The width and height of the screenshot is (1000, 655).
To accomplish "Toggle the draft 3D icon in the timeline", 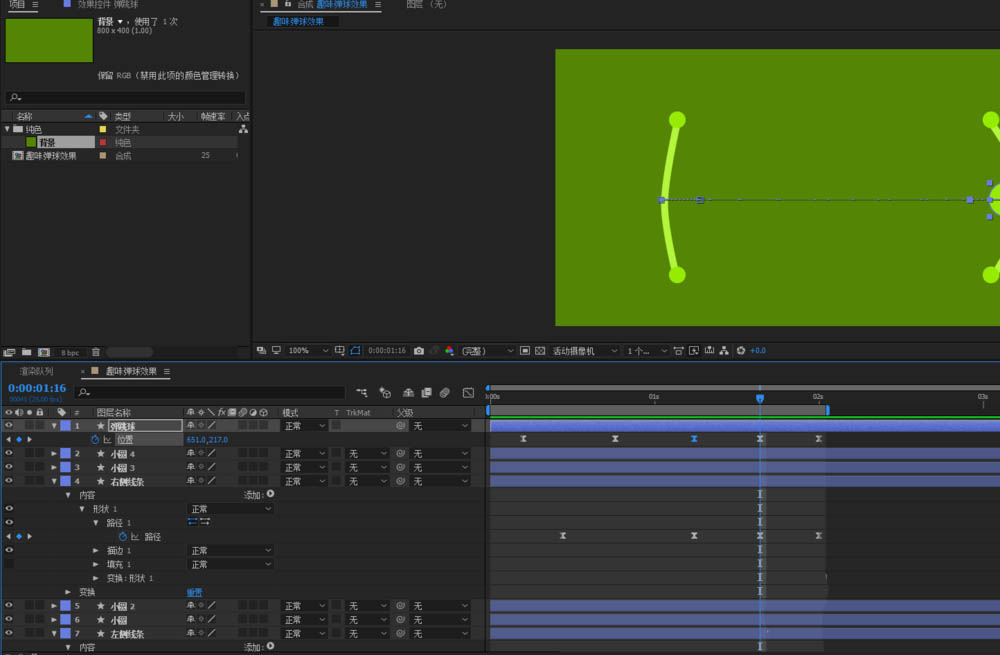I will click(x=385, y=393).
